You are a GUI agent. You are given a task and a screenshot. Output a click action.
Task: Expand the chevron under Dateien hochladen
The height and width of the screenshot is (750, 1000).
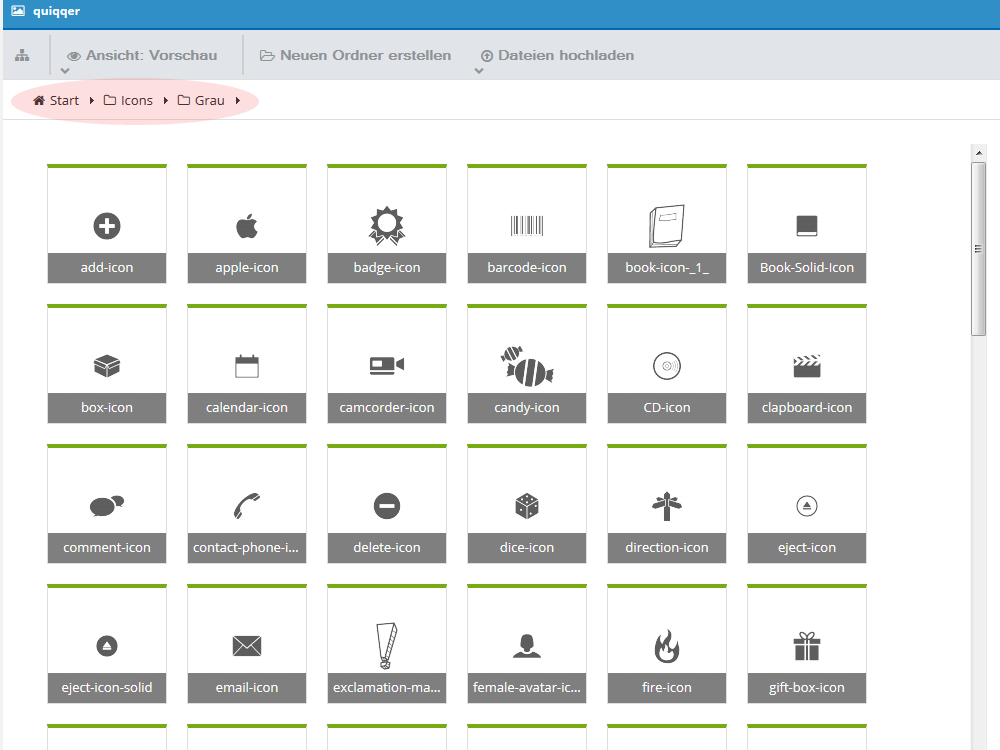(479, 71)
